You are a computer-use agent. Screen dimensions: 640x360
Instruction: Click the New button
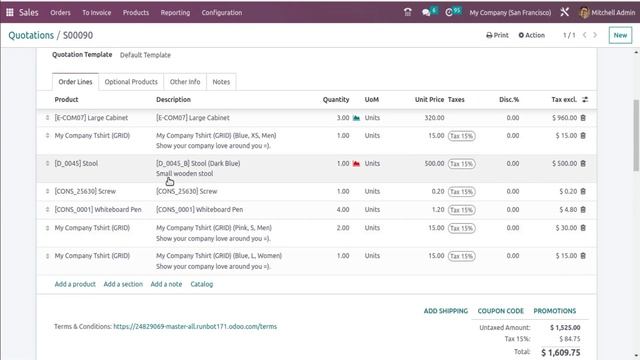[x=620, y=35]
